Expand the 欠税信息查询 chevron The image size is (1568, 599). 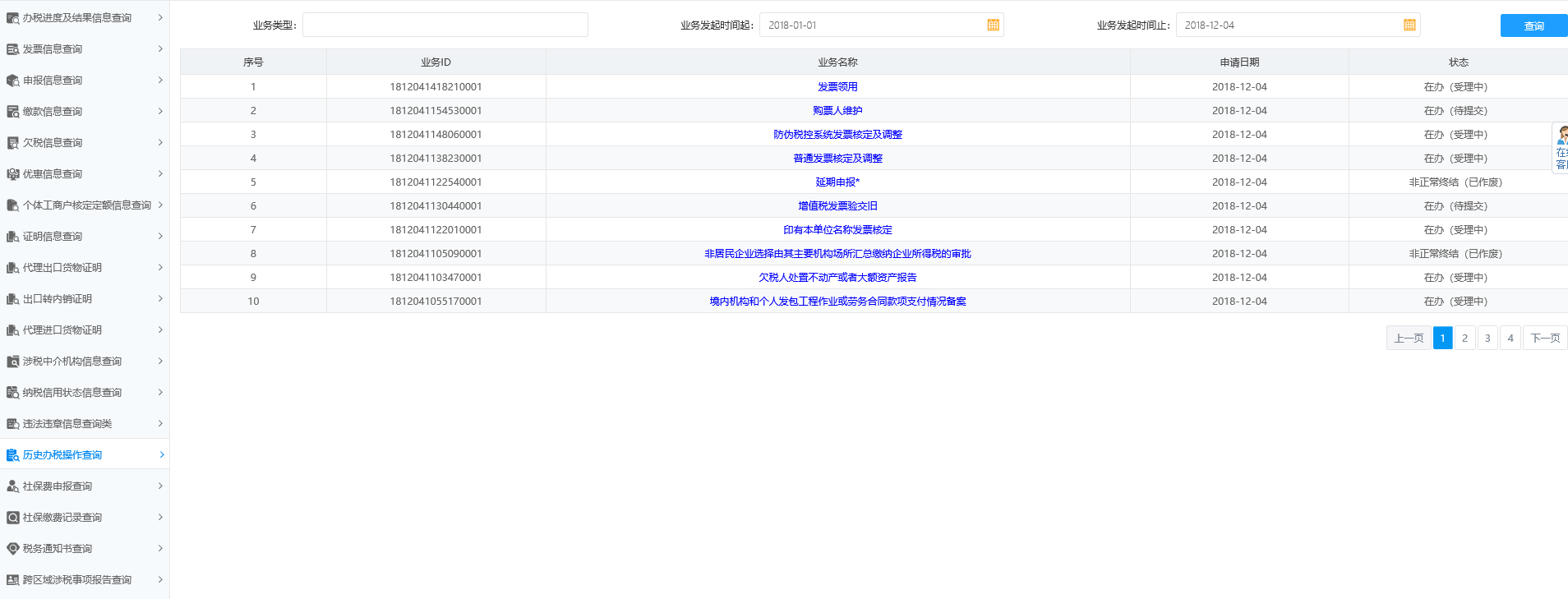[160, 142]
